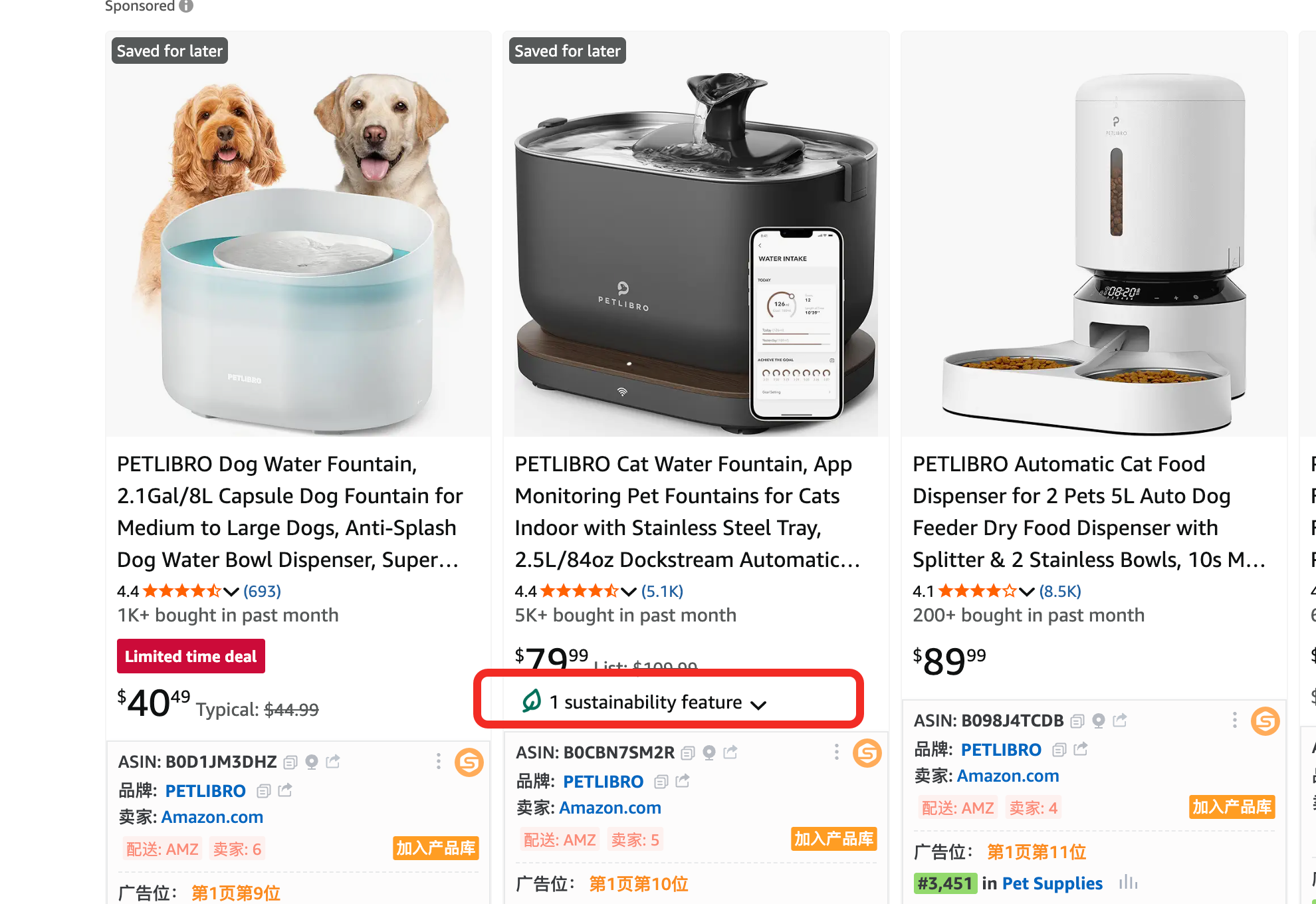Click the orange S logo on dog fountain card
This screenshot has height=904, width=1316.
pyautogui.click(x=469, y=762)
